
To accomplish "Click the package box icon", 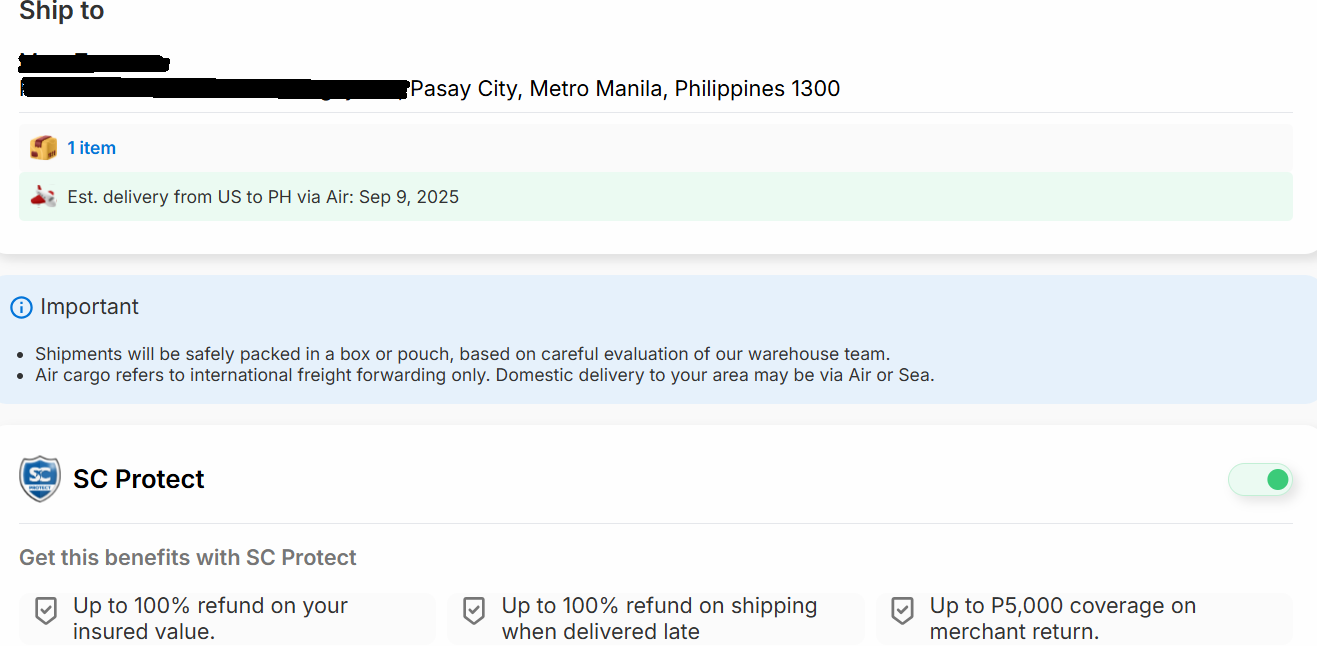I will pos(43,148).
